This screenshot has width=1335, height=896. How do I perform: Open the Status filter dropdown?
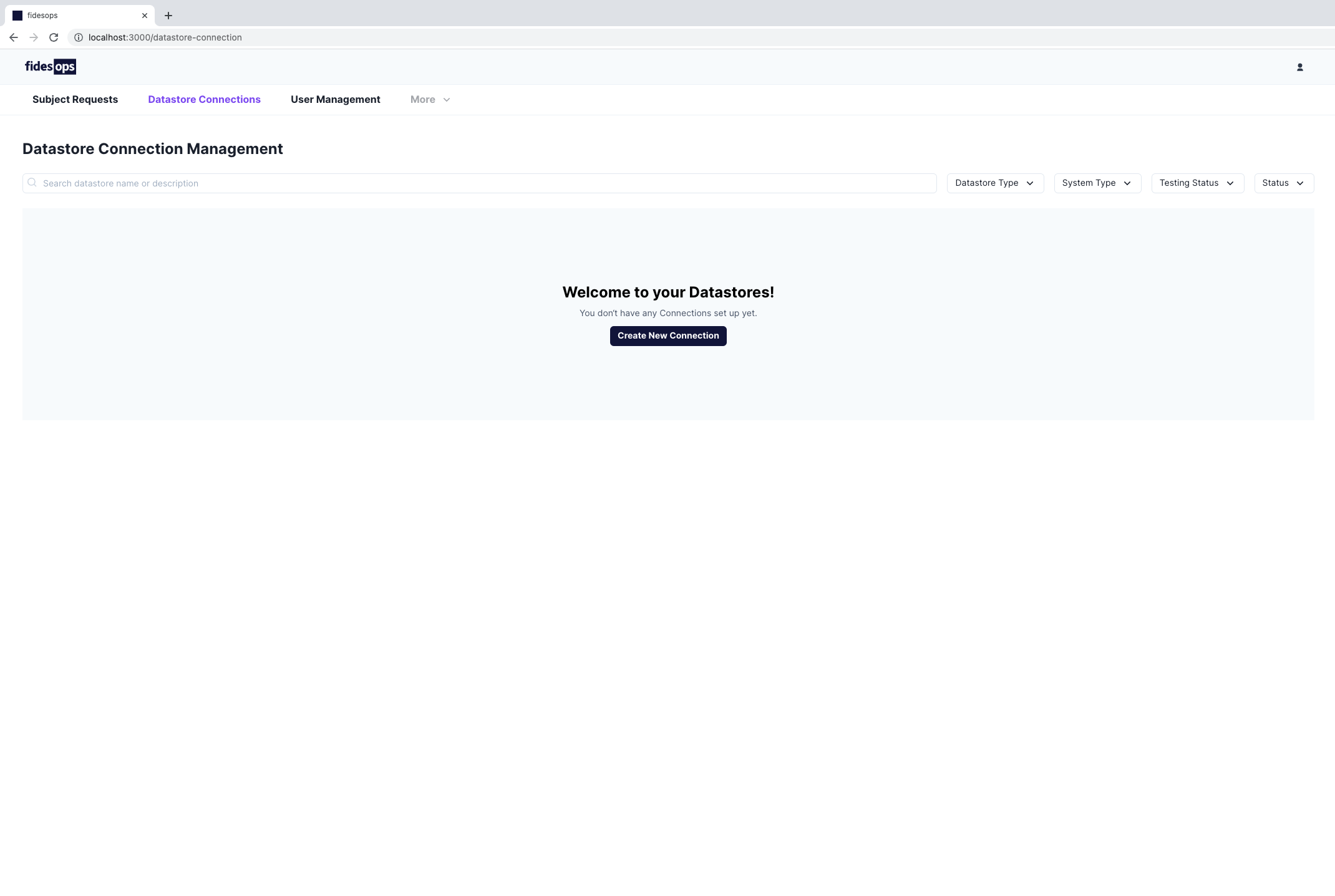click(1283, 183)
